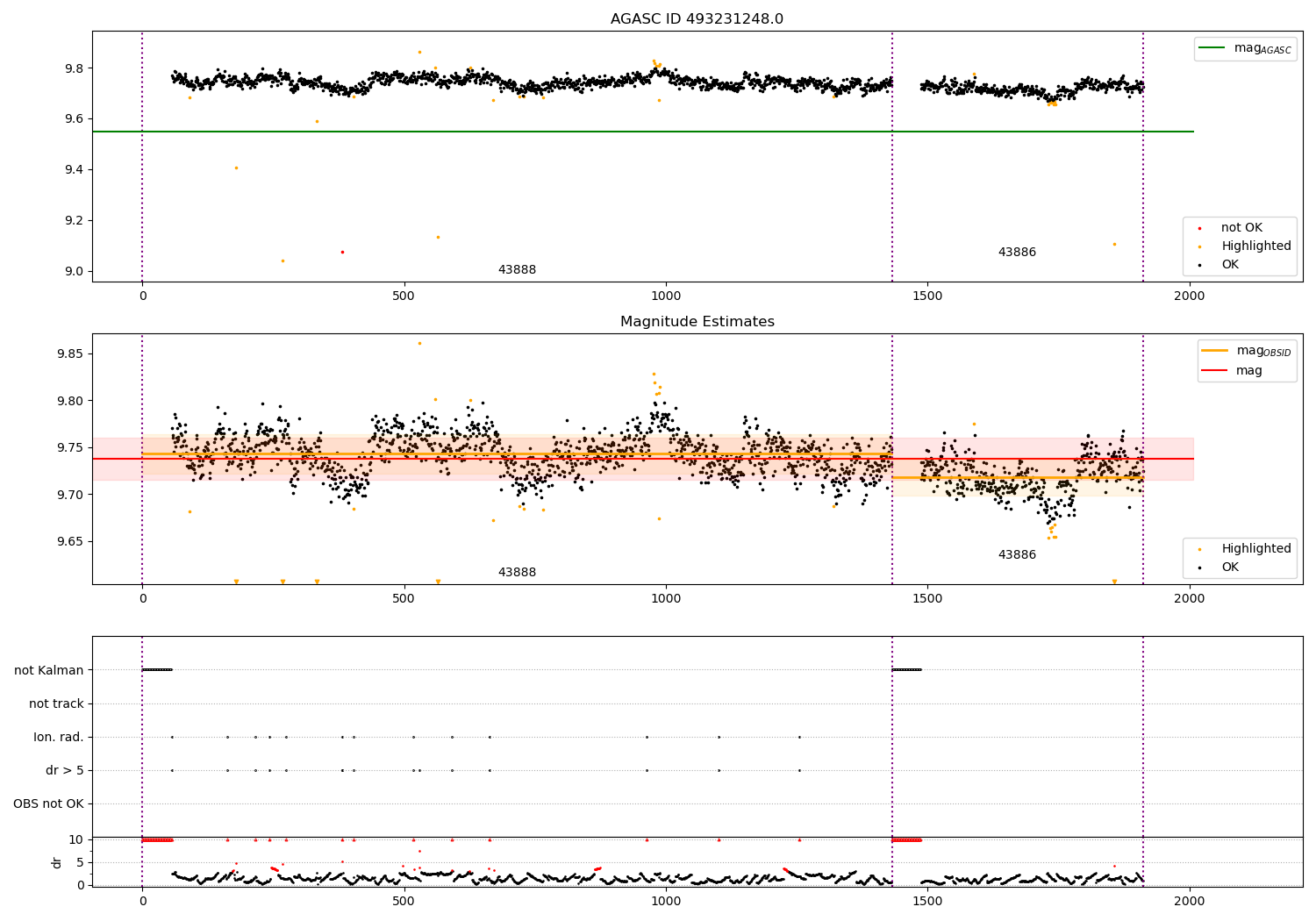Image resolution: width=1316 pixels, height=921 pixels.
Task: Click the orange outlier point near 9.4 magnitude
Action: (x=236, y=168)
